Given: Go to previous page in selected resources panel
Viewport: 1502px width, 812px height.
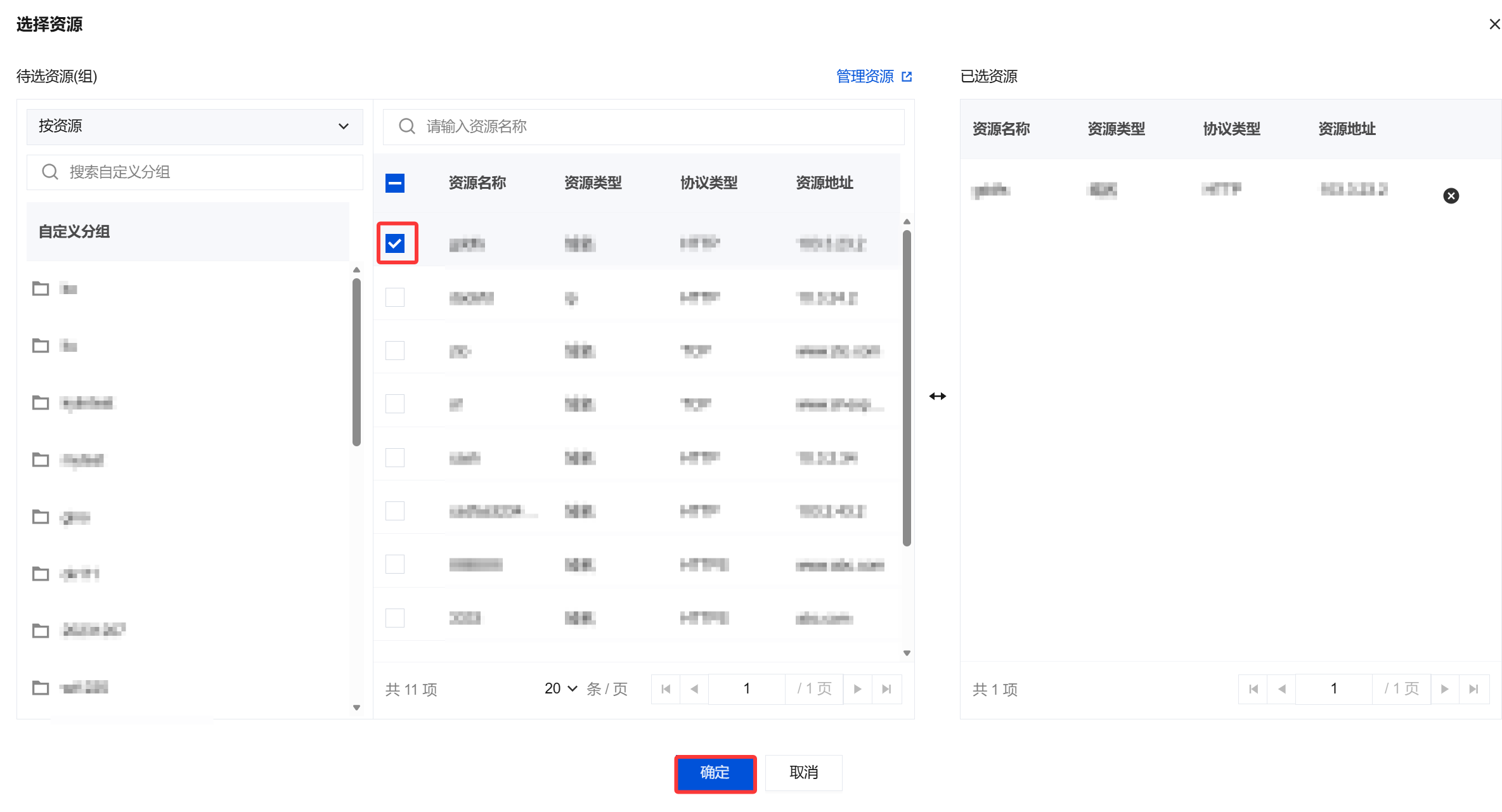Looking at the screenshot, I should [x=1282, y=689].
